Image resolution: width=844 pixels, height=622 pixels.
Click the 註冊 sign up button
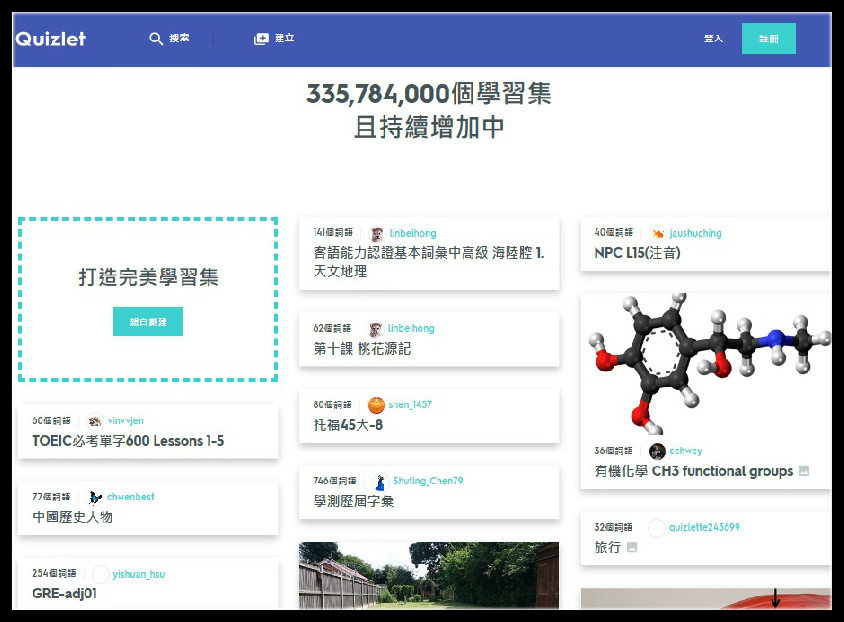(x=769, y=39)
